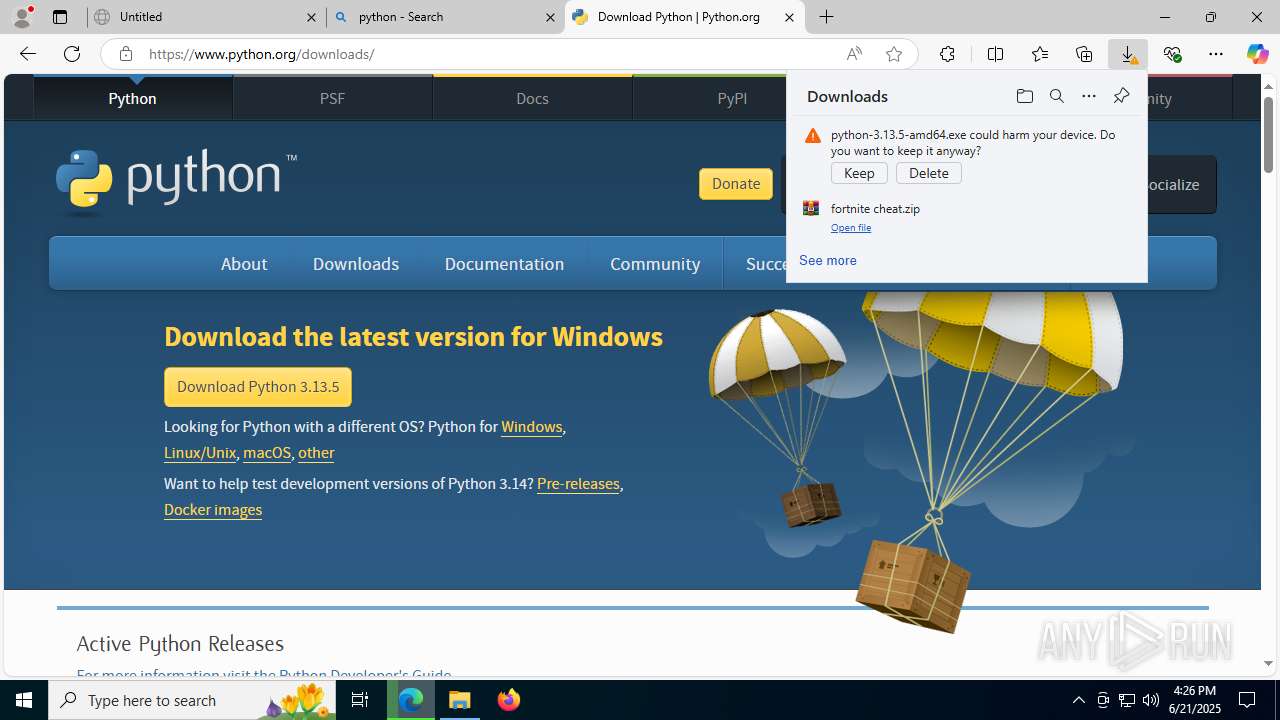1280x720 pixels.
Task: Click the Edge taskbar icon
Action: [411, 700]
